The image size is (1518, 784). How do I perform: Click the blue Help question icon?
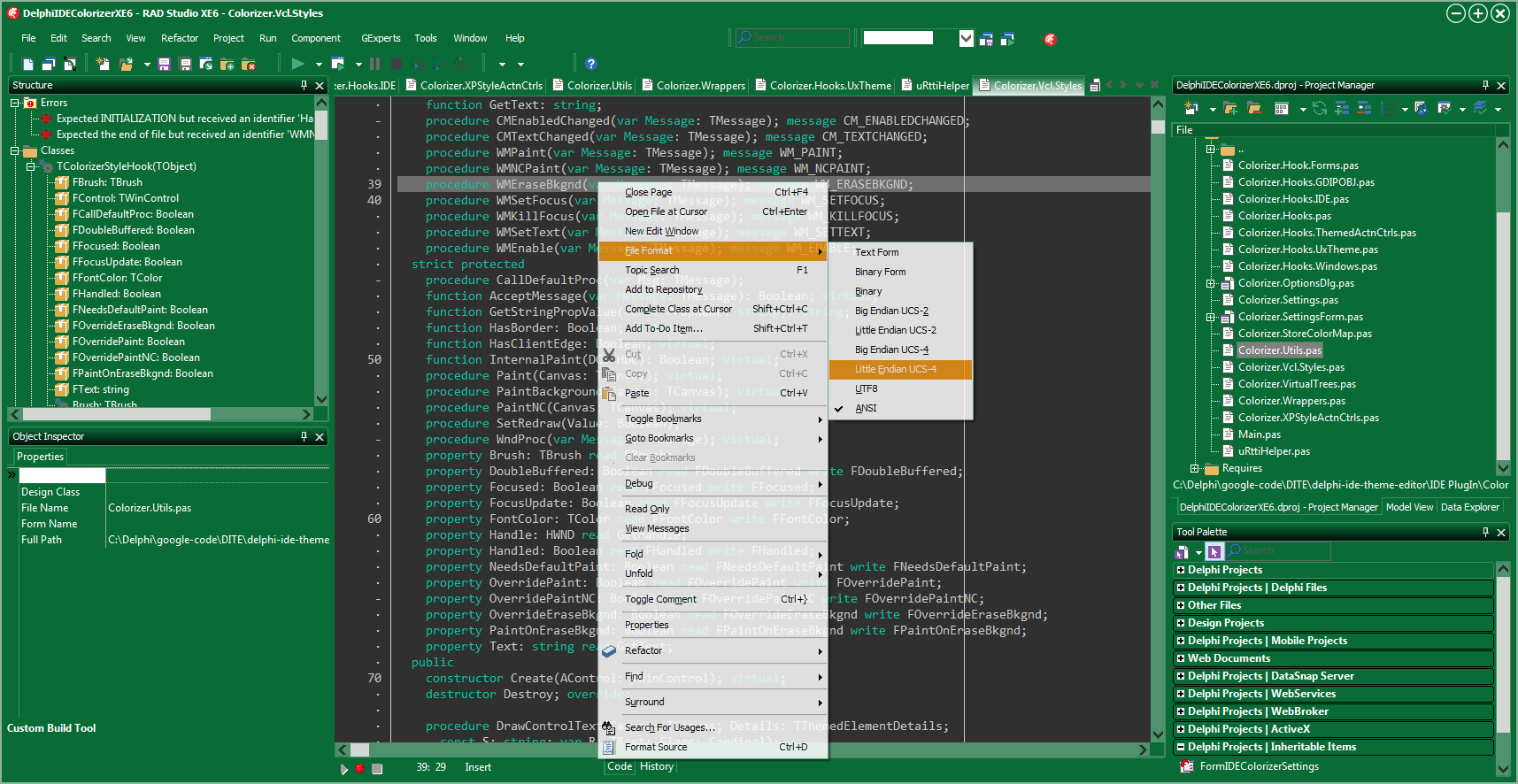pos(591,64)
